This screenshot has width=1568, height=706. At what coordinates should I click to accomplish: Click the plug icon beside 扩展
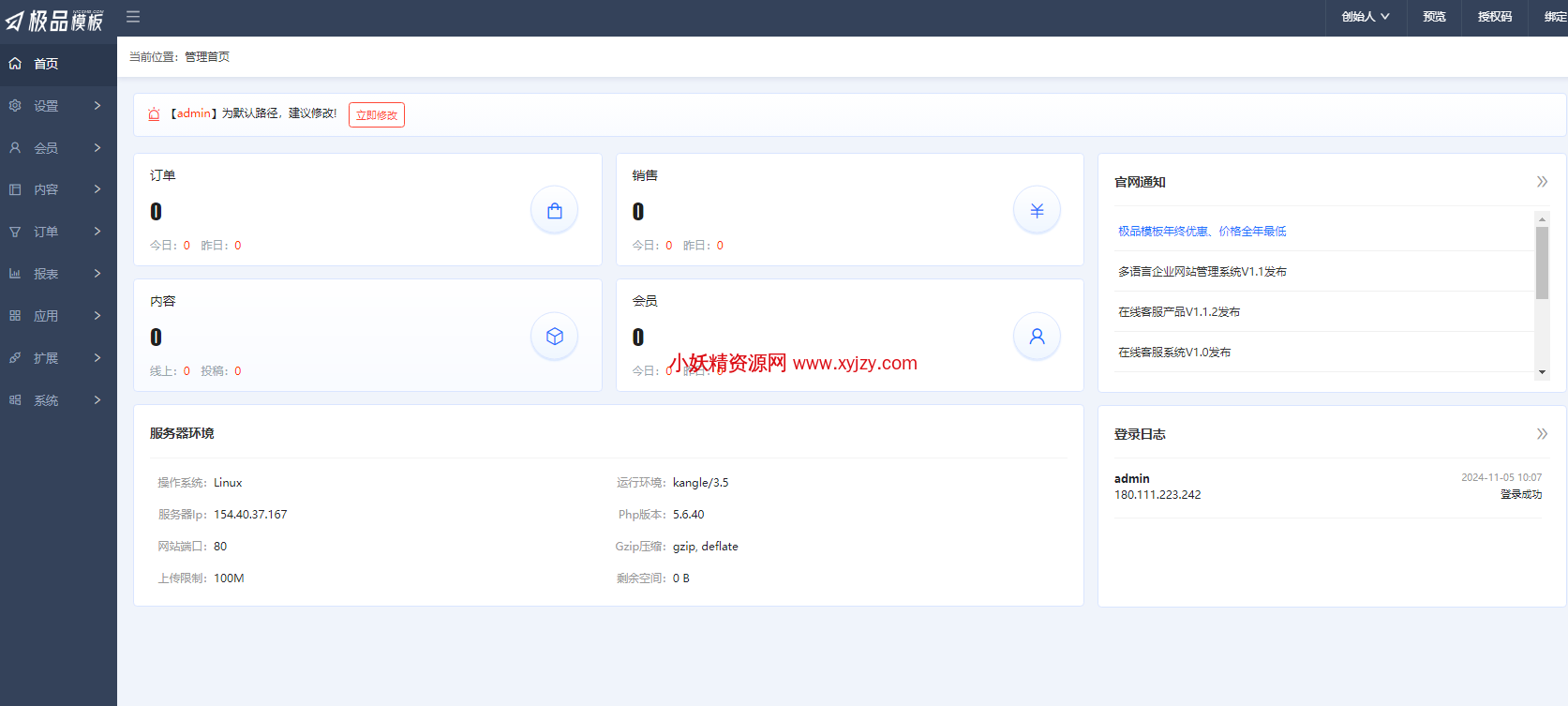(x=15, y=358)
